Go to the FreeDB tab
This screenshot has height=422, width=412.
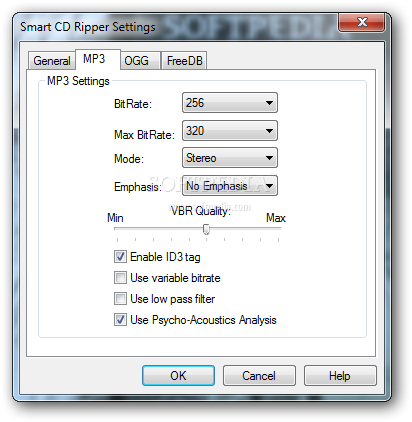184,61
